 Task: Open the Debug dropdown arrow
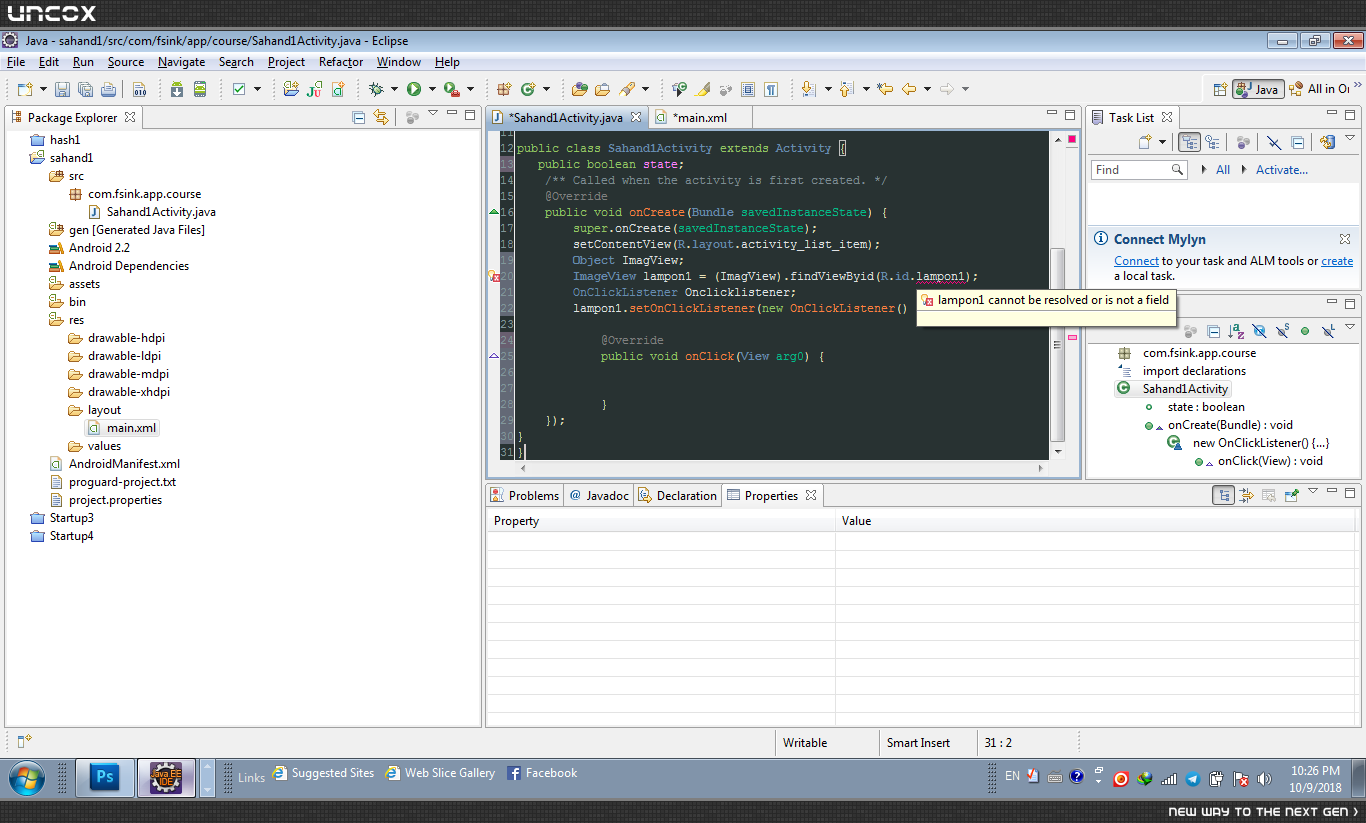(394, 89)
